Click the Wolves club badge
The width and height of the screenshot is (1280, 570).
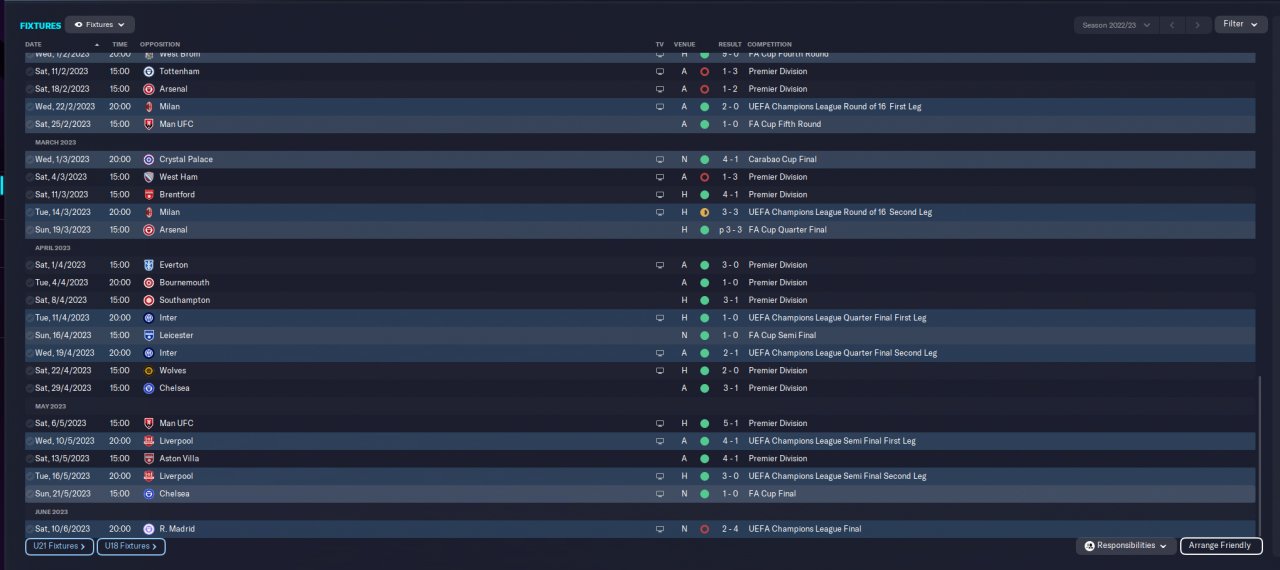click(x=149, y=371)
